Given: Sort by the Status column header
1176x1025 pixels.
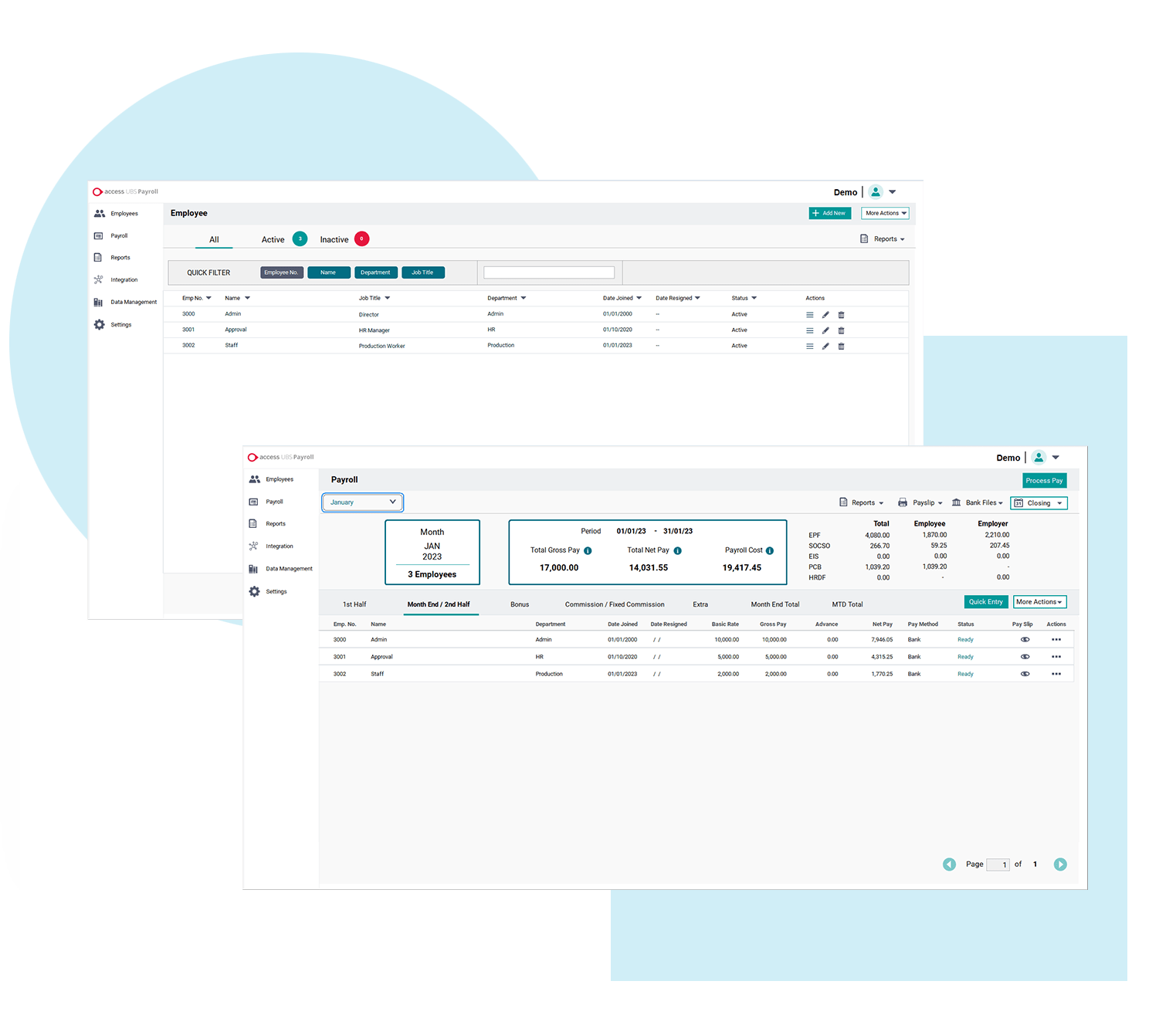Looking at the screenshot, I should 744,299.
